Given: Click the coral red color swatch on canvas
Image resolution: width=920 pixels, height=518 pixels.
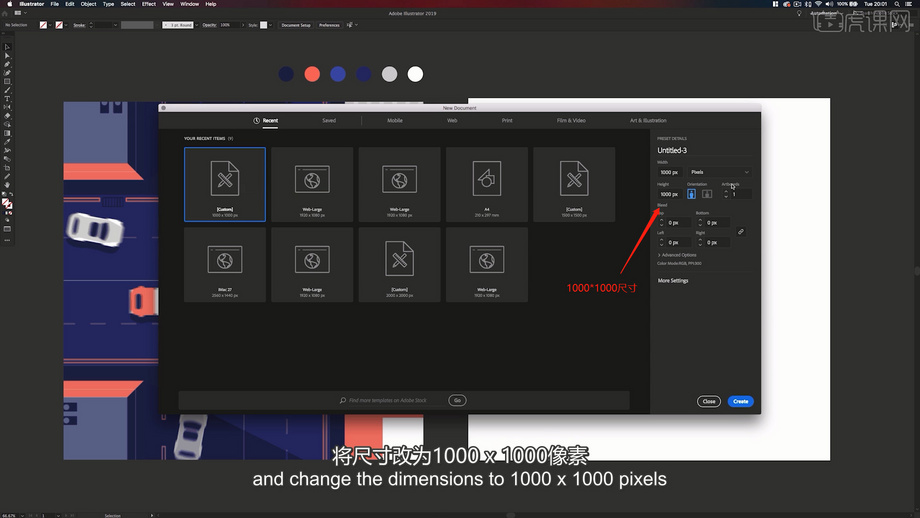Looking at the screenshot, I should pyautogui.click(x=312, y=74).
